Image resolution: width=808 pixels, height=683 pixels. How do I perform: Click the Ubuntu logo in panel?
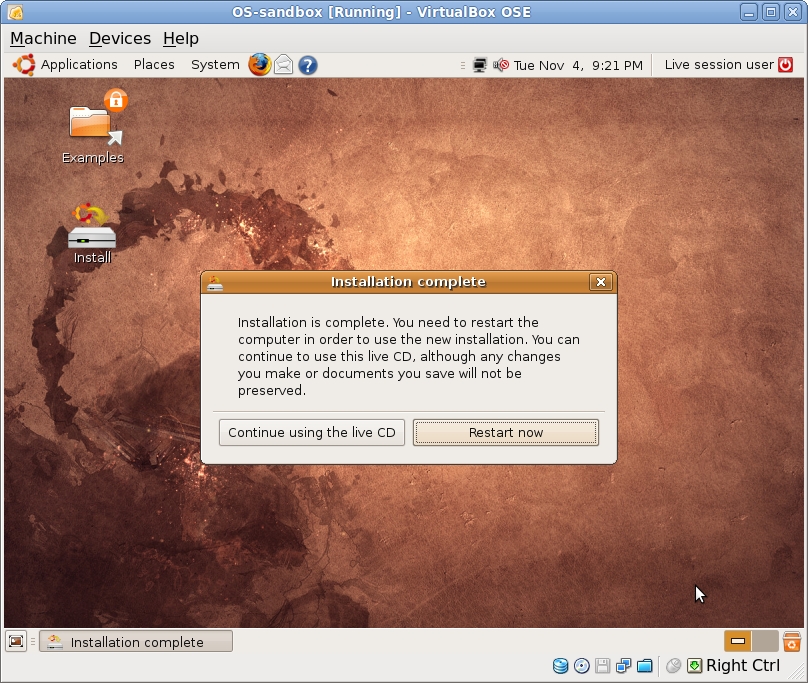coord(24,65)
